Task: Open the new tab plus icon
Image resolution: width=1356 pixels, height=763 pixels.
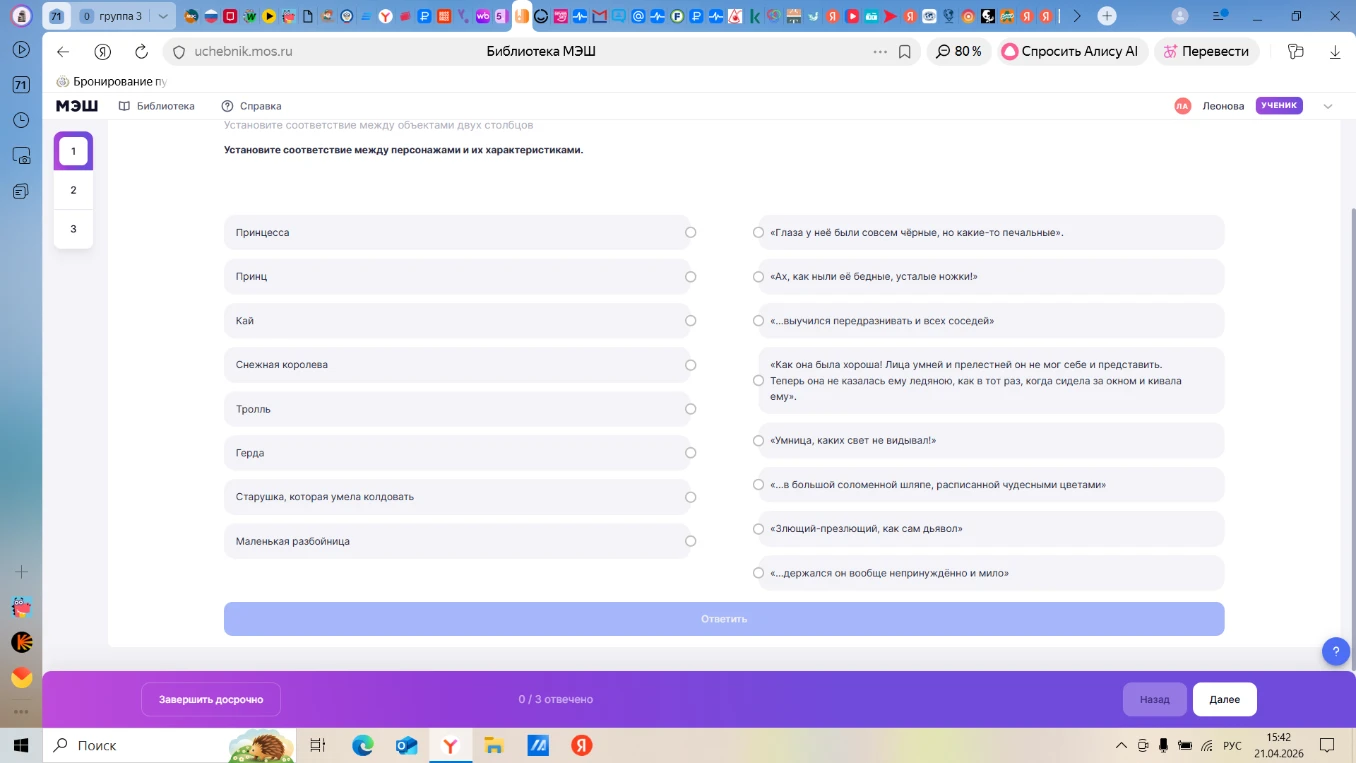Action: (1106, 16)
